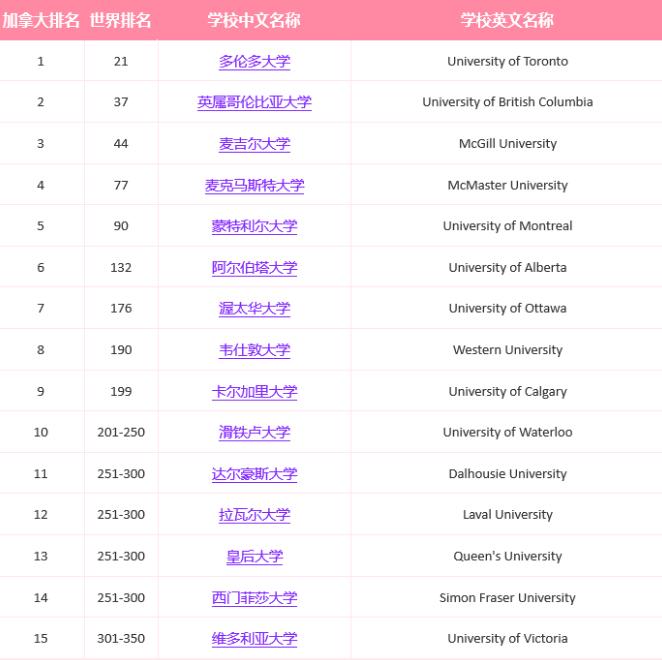Select the University of Calgary text

click(x=507, y=391)
